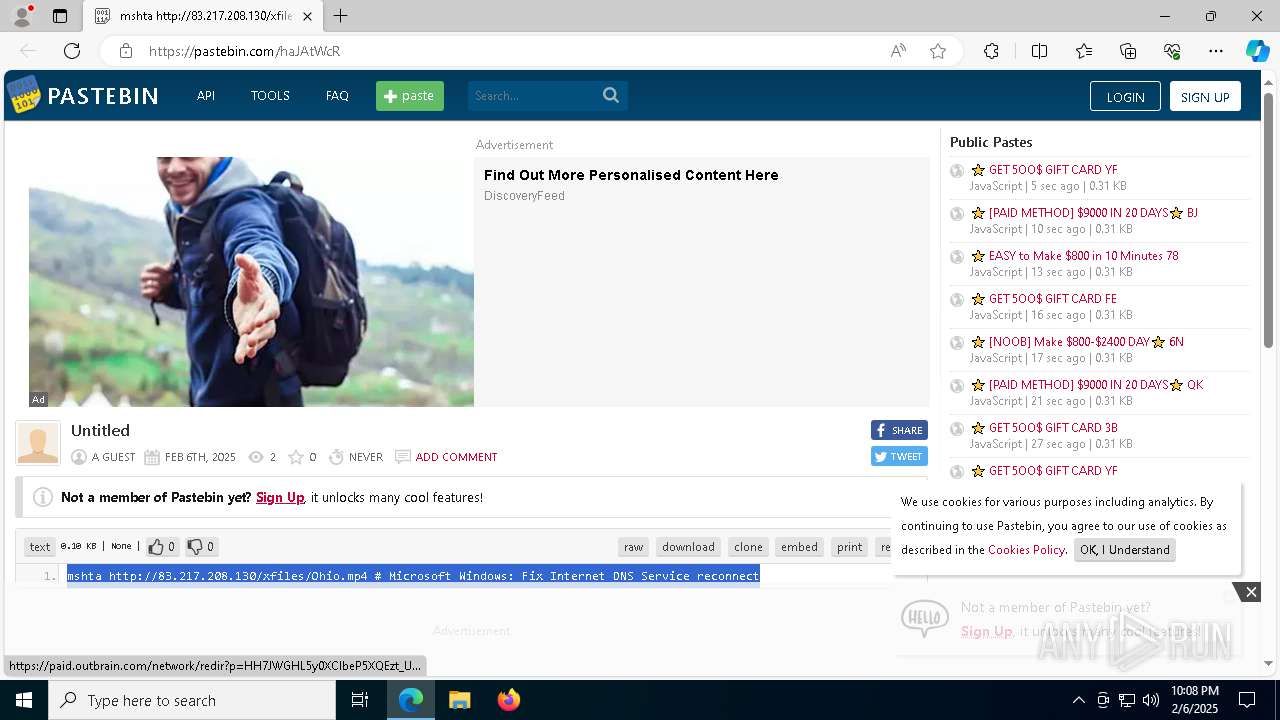
Task: Click the selected mshta code line
Action: pos(413,576)
